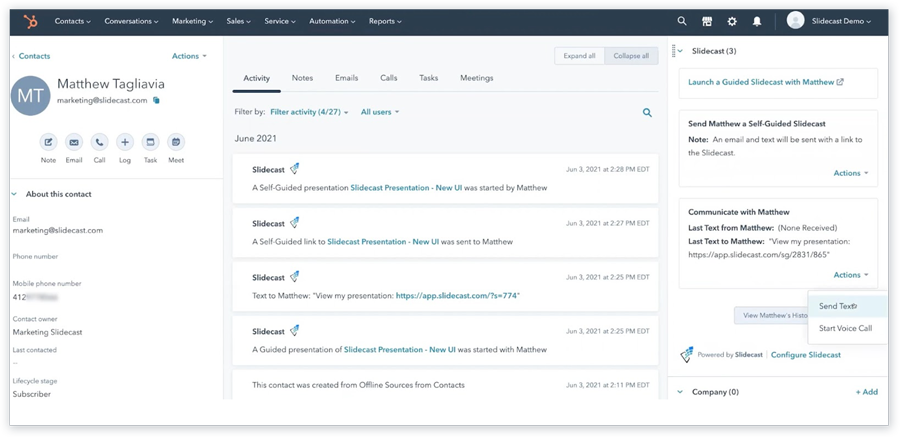Click the Email icon under contact name
Image resolution: width=900 pixels, height=437 pixels.
[x=73, y=142]
